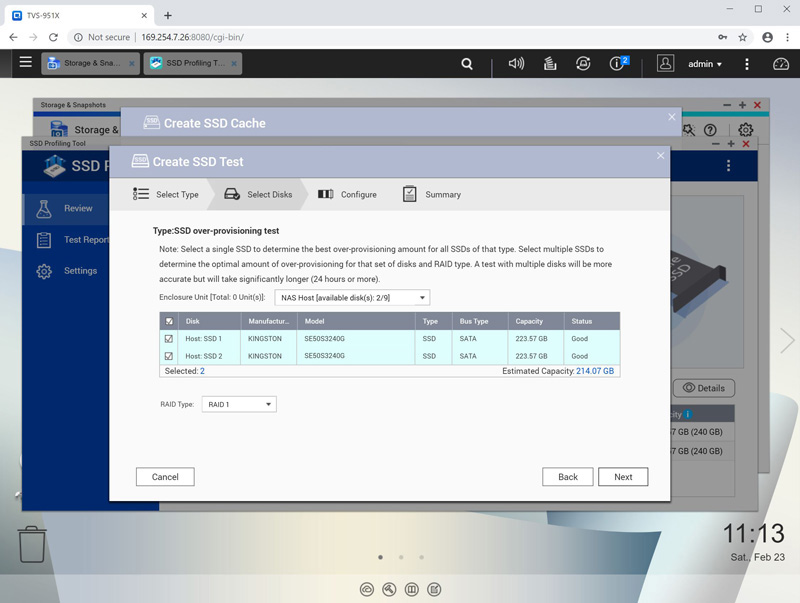
Task: Open background tasks stack icon
Action: pos(550,63)
